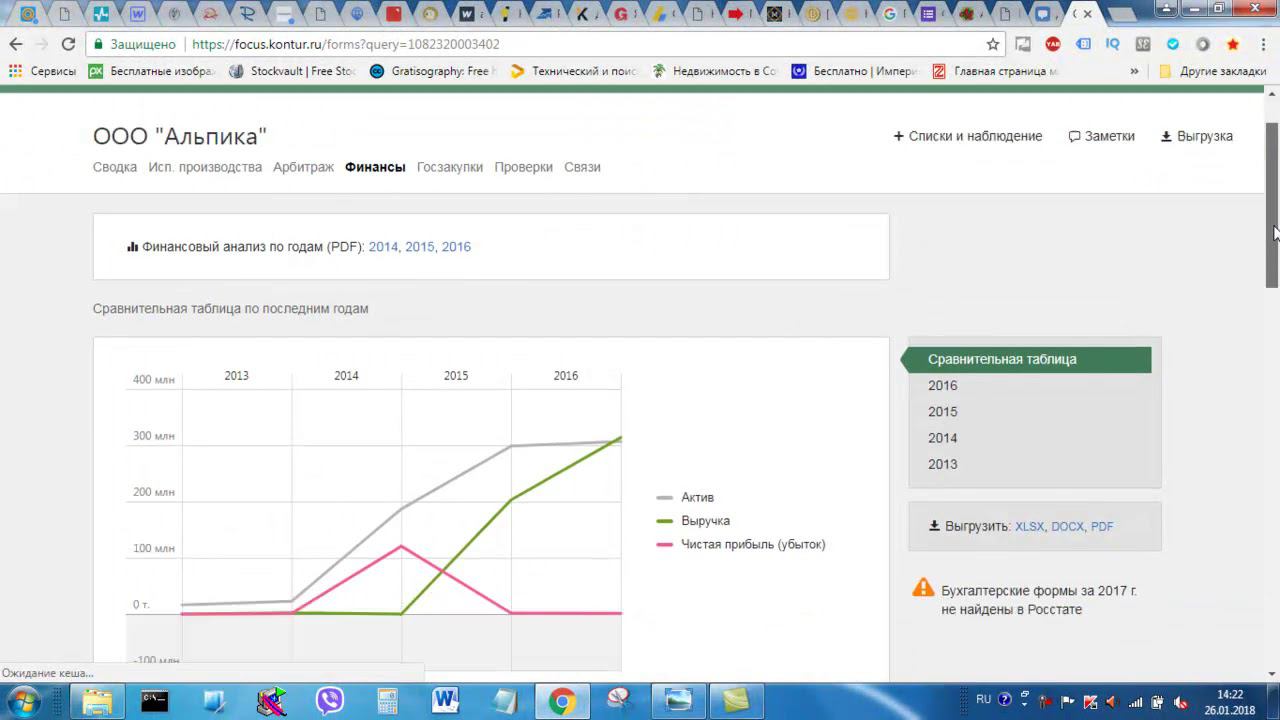
Task: Open File Explorer from the taskbar
Action: pos(97,701)
